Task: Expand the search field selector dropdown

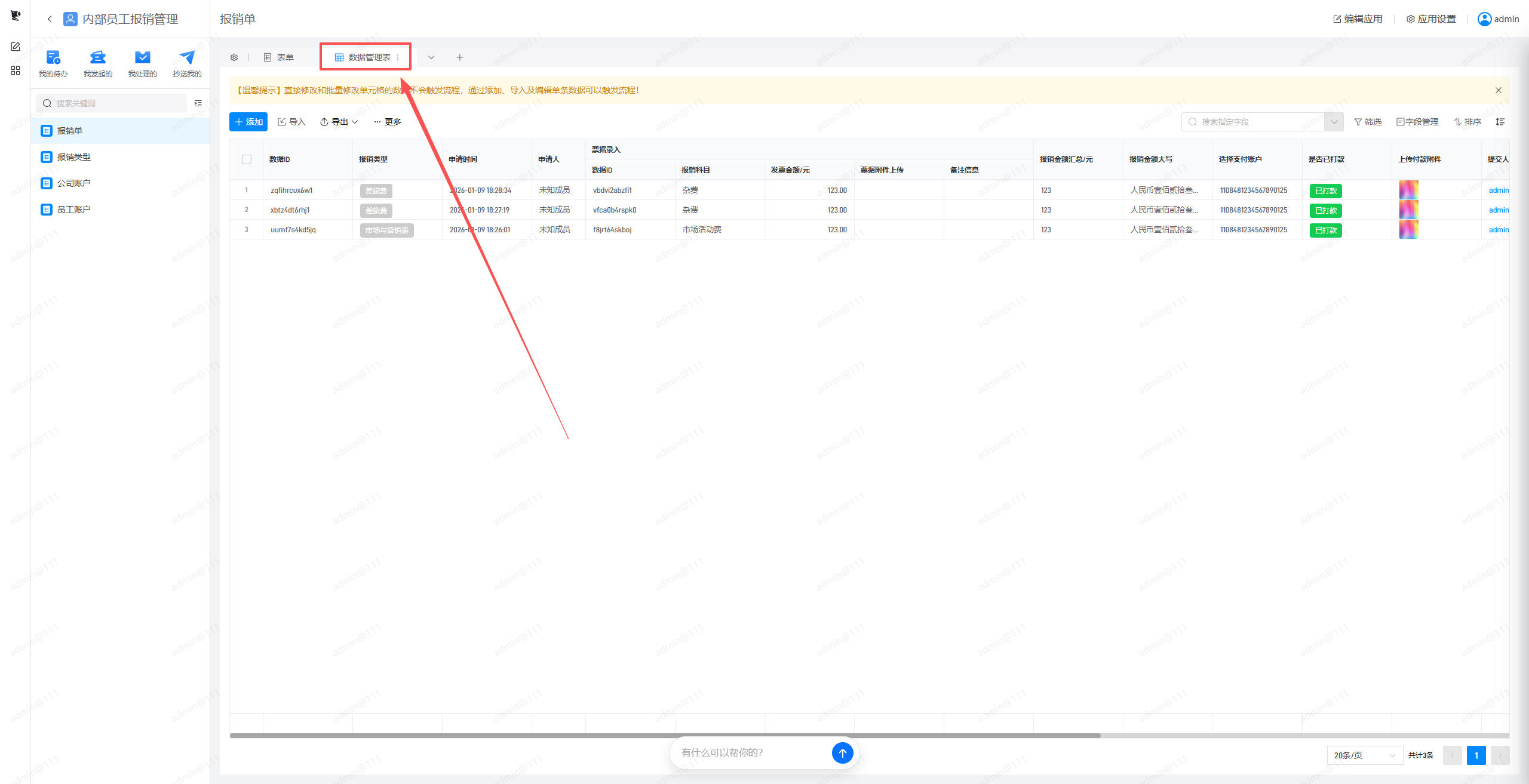Action: point(1334,122)
